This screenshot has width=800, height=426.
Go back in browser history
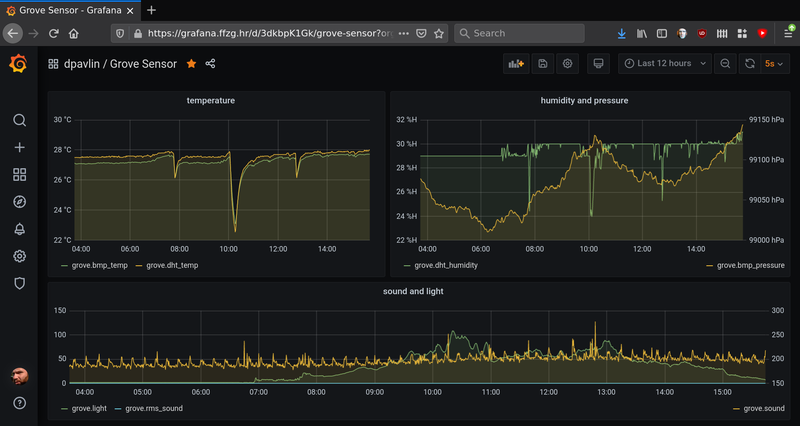(x=13, y=33)
